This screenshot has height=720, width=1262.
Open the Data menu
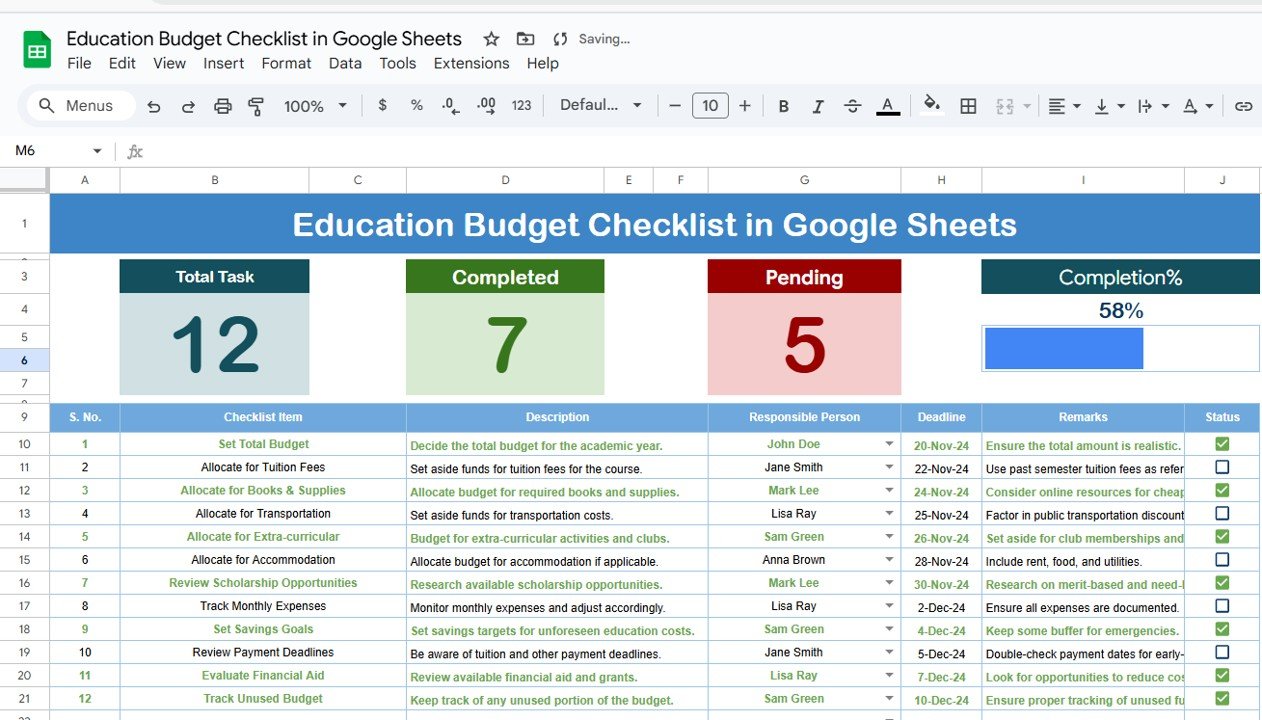tap(345, 63)
